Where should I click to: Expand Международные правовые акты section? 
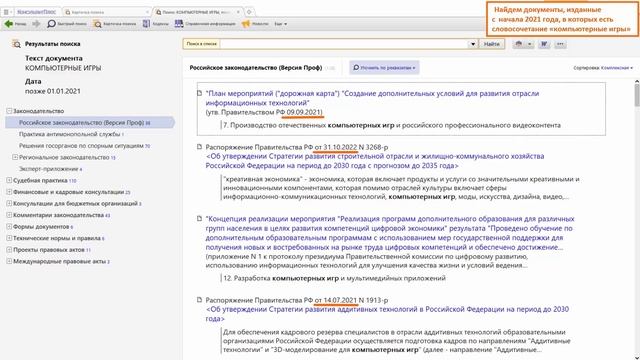(9, 261)
